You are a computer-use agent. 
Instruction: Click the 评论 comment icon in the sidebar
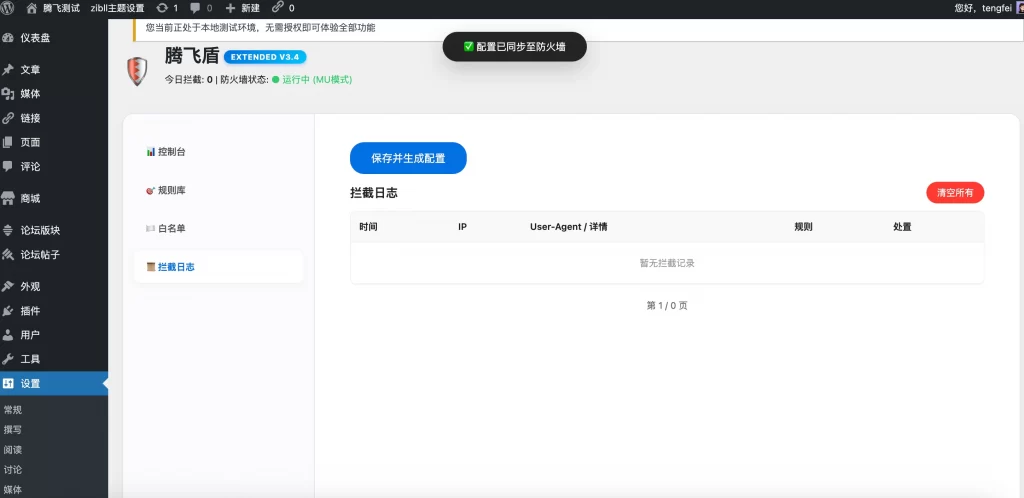8,166
